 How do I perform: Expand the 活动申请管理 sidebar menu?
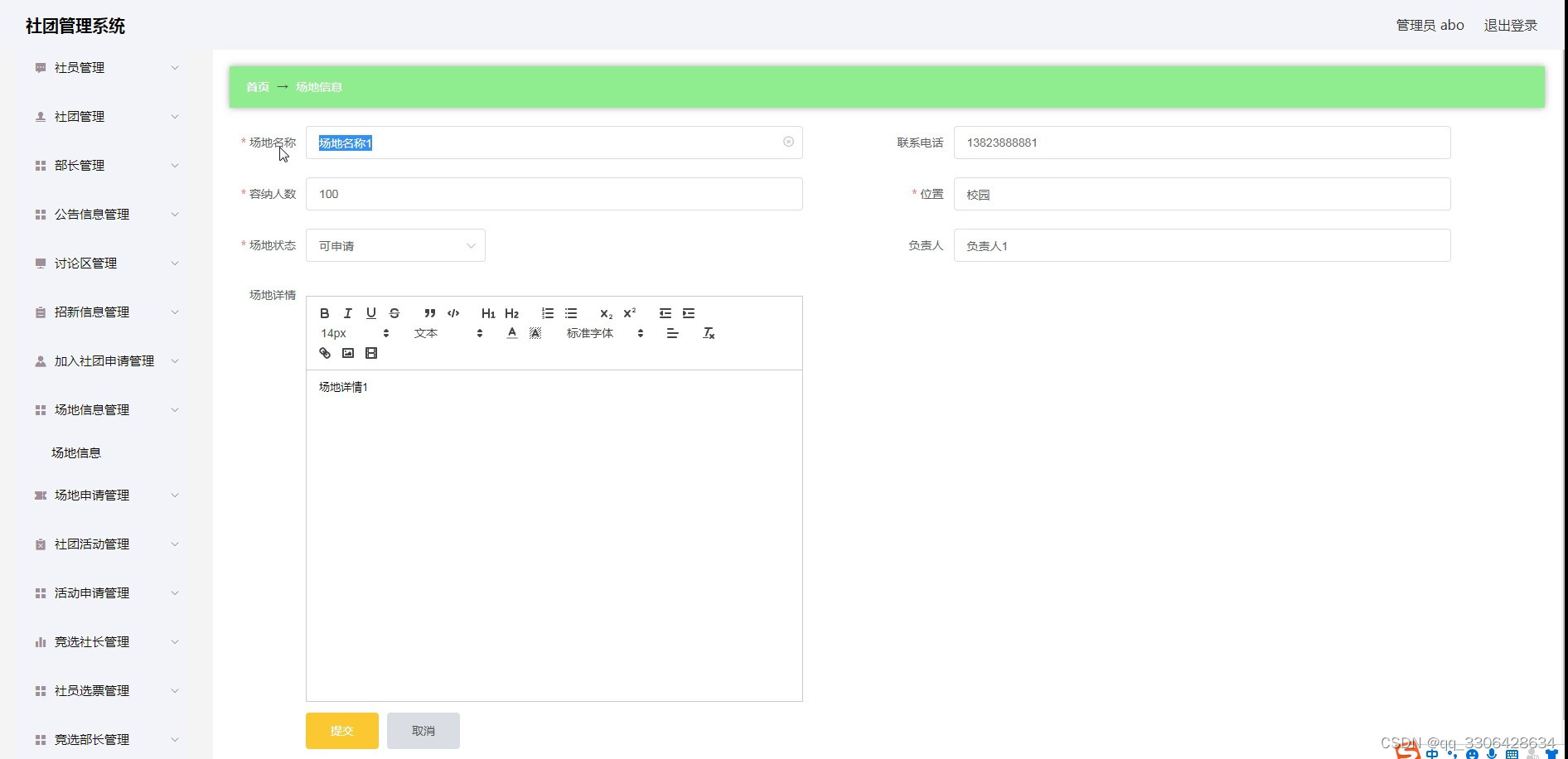(105, 593)
